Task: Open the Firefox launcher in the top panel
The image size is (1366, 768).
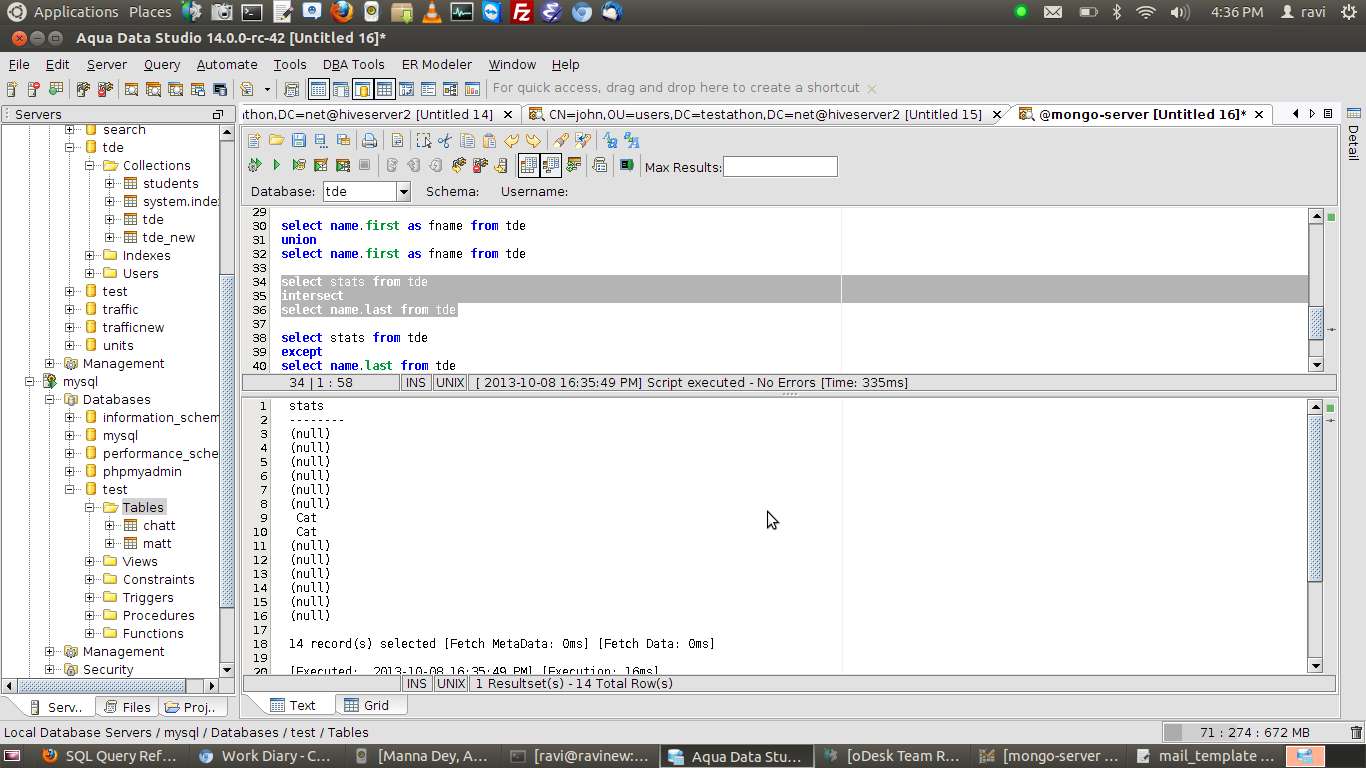Action: pyautogui.click(x=342, y=12)
